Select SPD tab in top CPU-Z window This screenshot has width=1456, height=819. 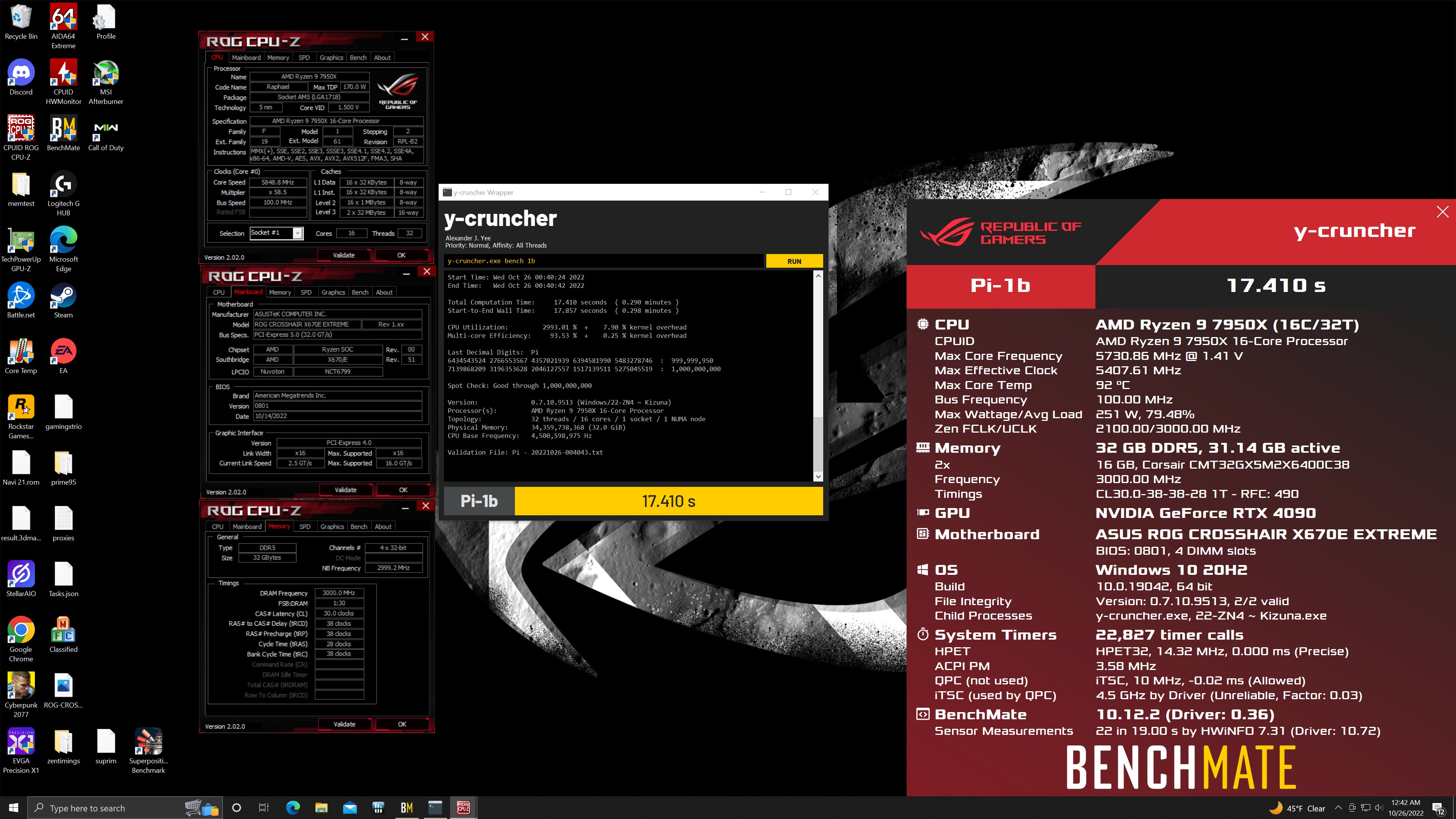(x=304, y=58)
